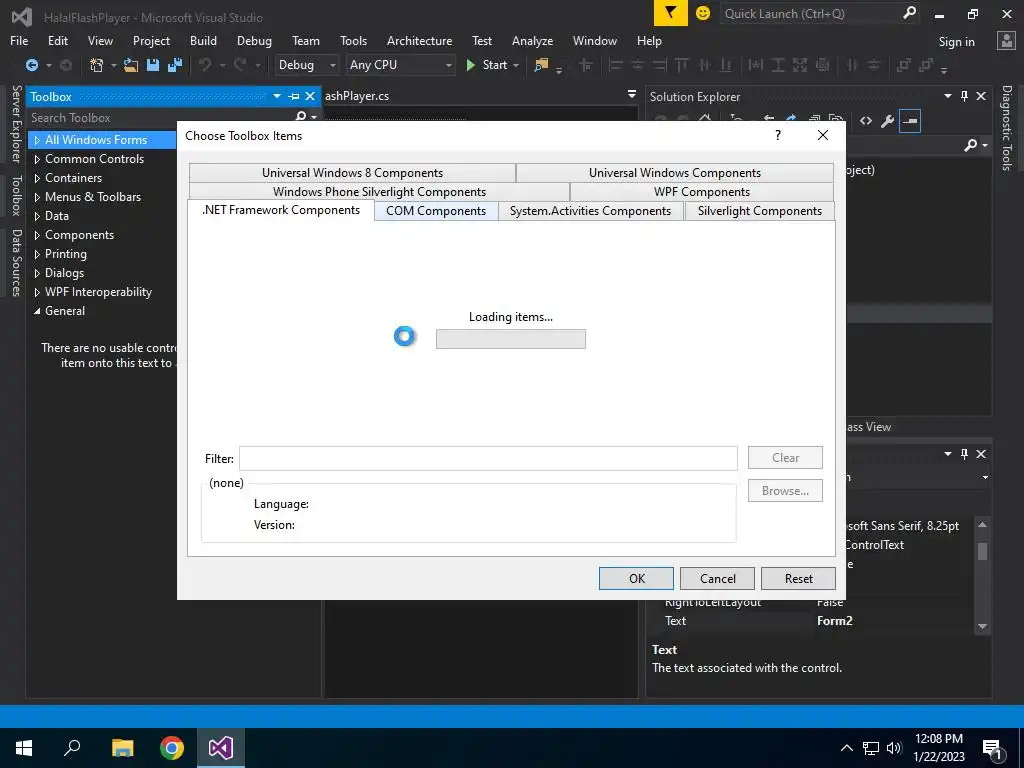This screenshot has width=1024, height=768.
Task: Click the Clear filter button
Action: (x=785, y=458)
